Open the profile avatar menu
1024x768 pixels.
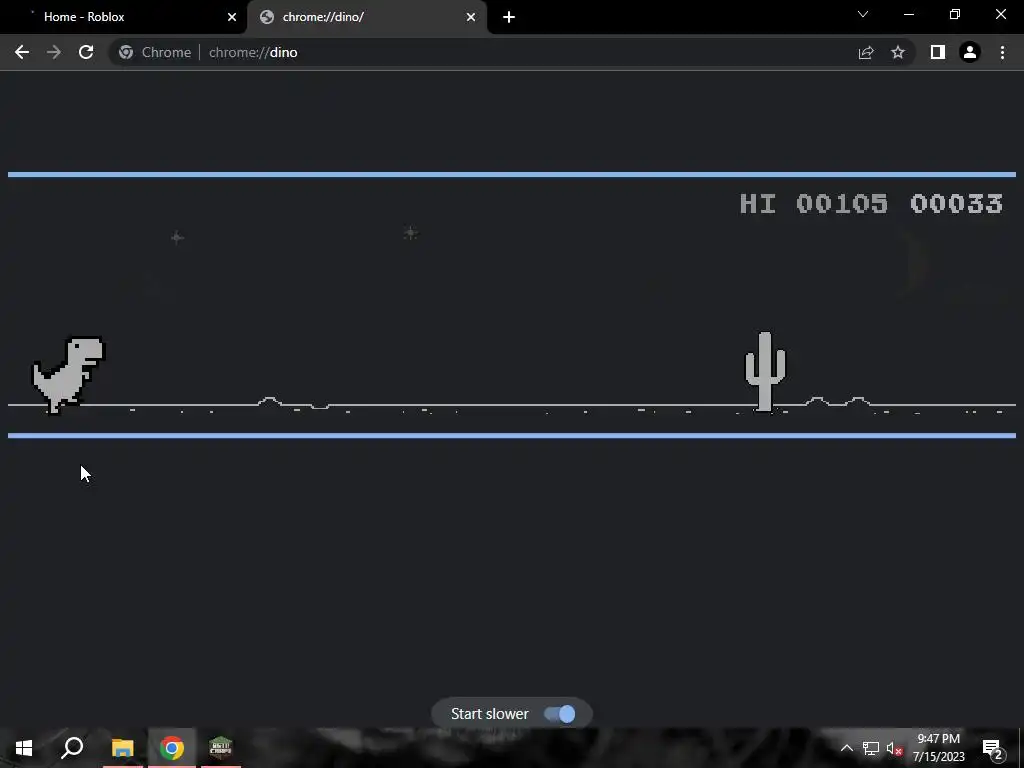pos(970,52)
